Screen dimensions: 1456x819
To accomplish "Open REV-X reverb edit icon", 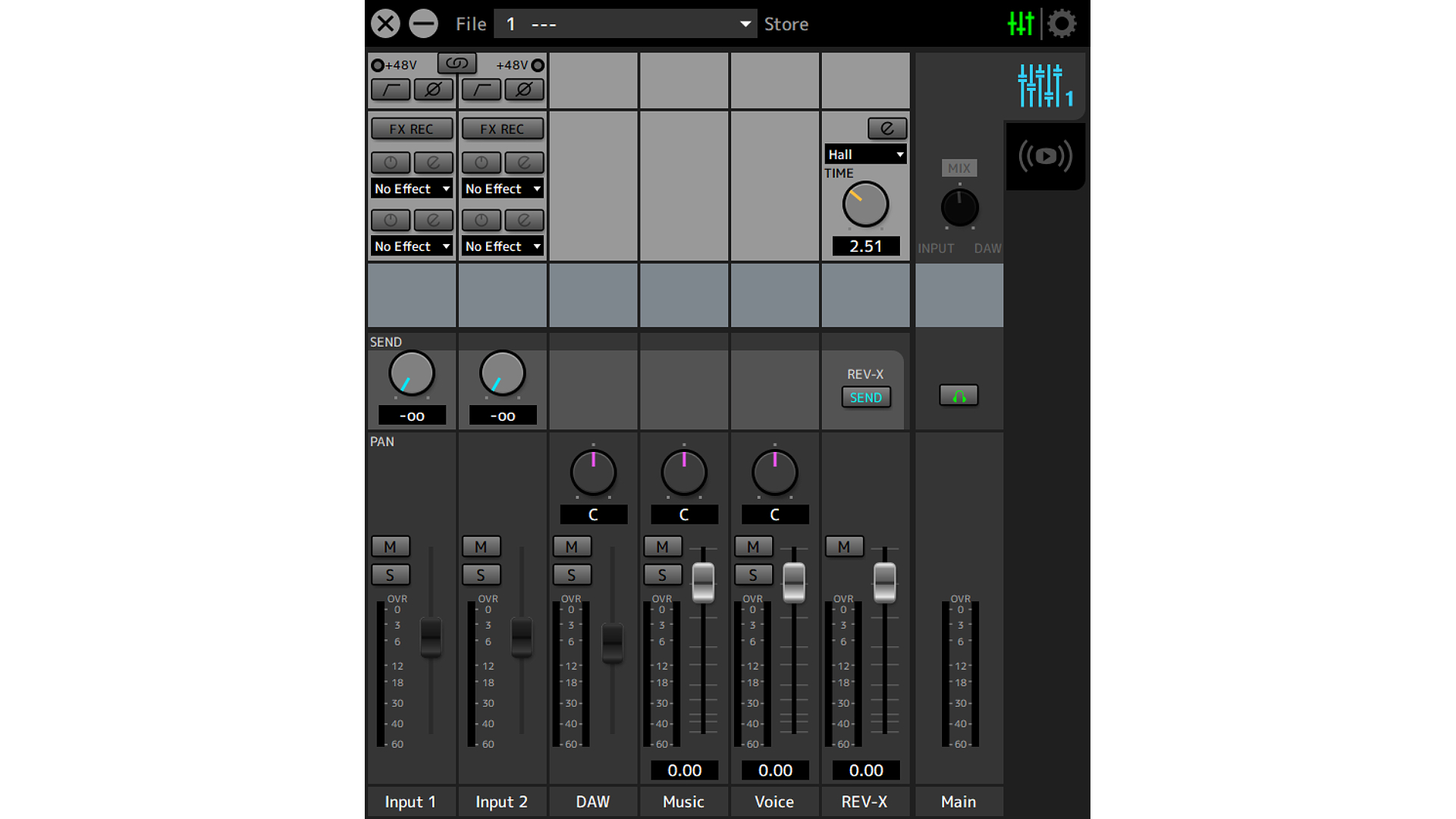I will [x=886, y=128].
